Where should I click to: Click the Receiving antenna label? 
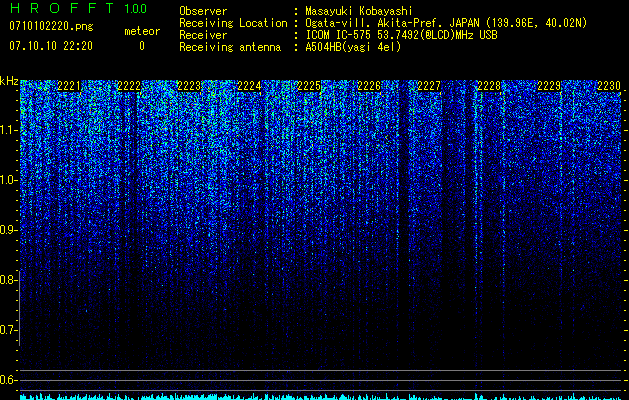230,47
